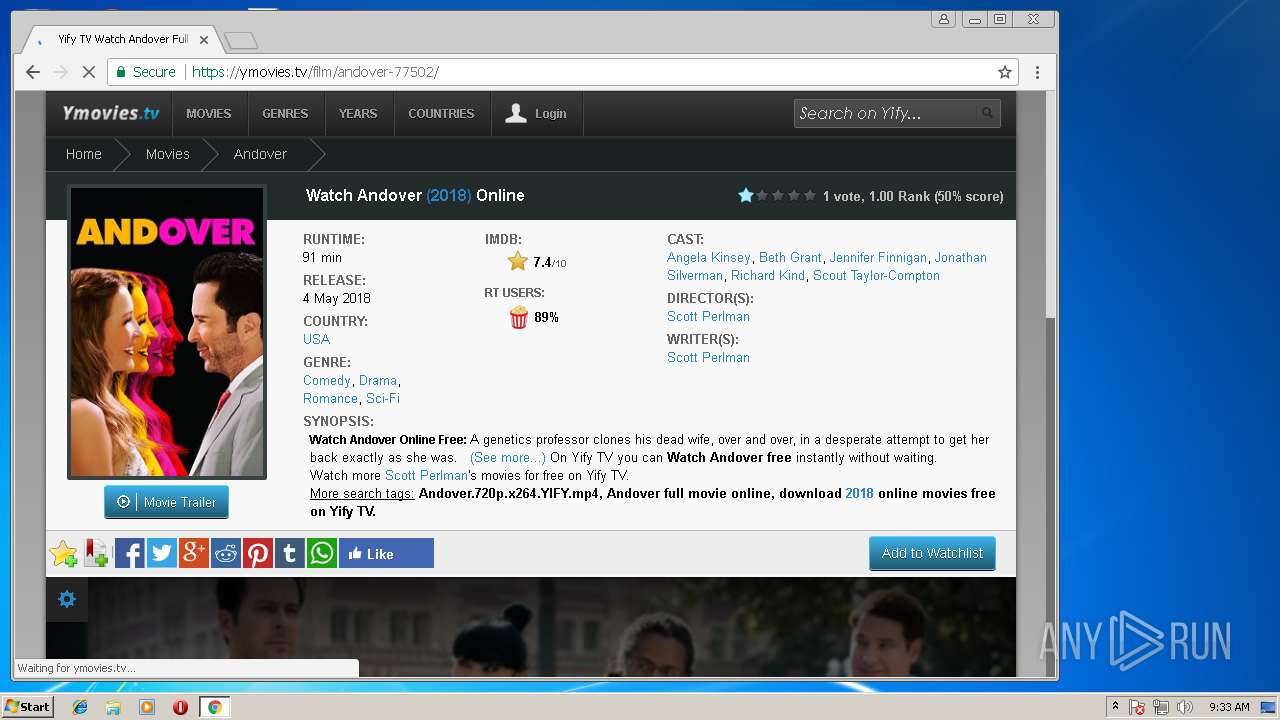Go to Movies breadcrumb
1280x720 pixels.
(167, 154)
